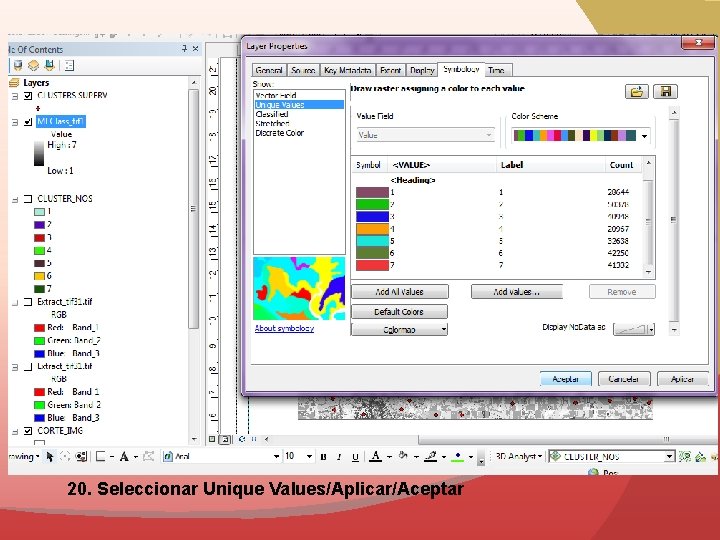This screenshot has height=540, width=720.
Task: Uncheck the CLUSTERS_SUPERV layer checkbox
Action: [28, 96]
